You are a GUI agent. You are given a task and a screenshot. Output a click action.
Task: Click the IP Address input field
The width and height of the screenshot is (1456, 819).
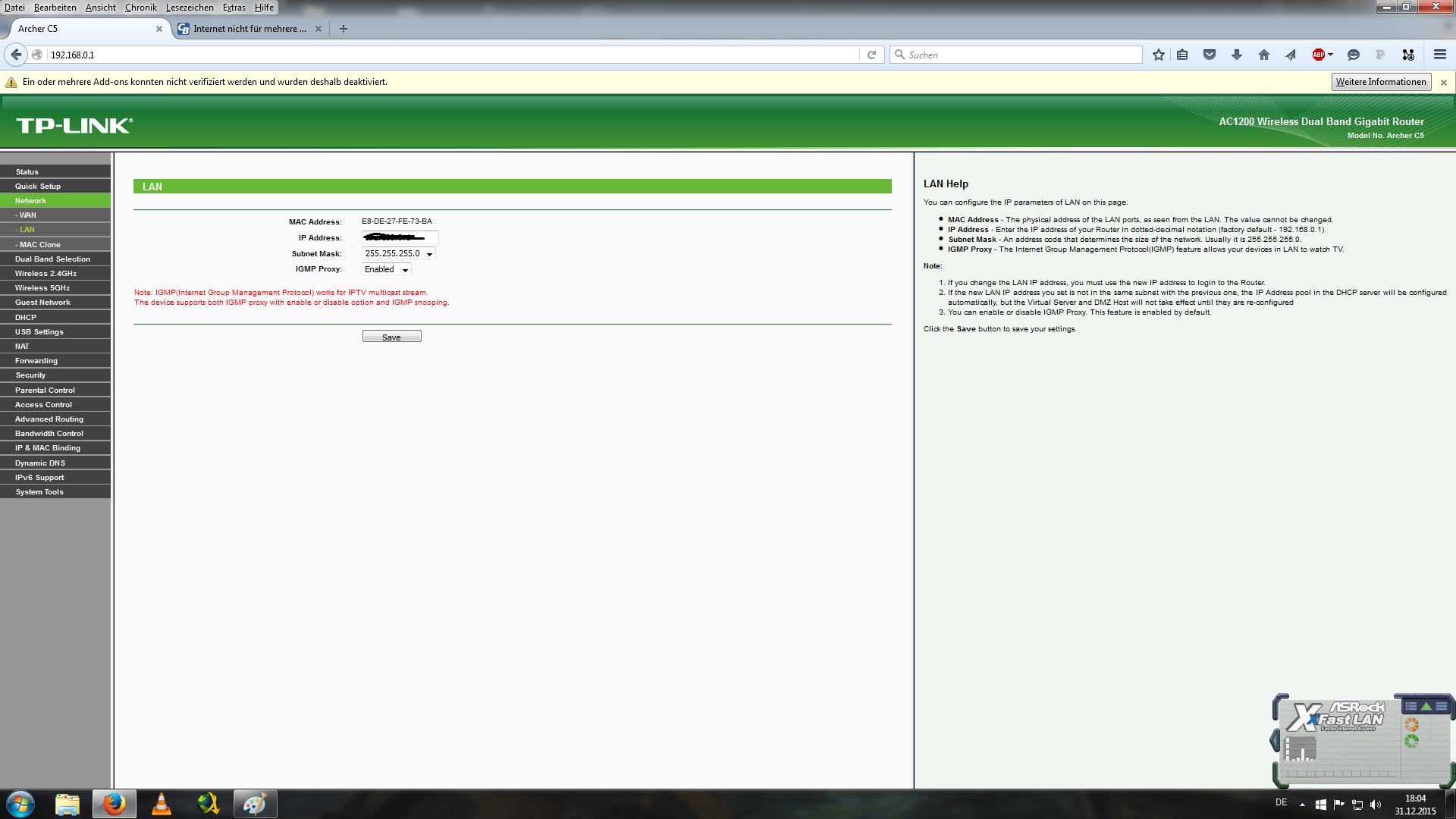tap(400, 238)
